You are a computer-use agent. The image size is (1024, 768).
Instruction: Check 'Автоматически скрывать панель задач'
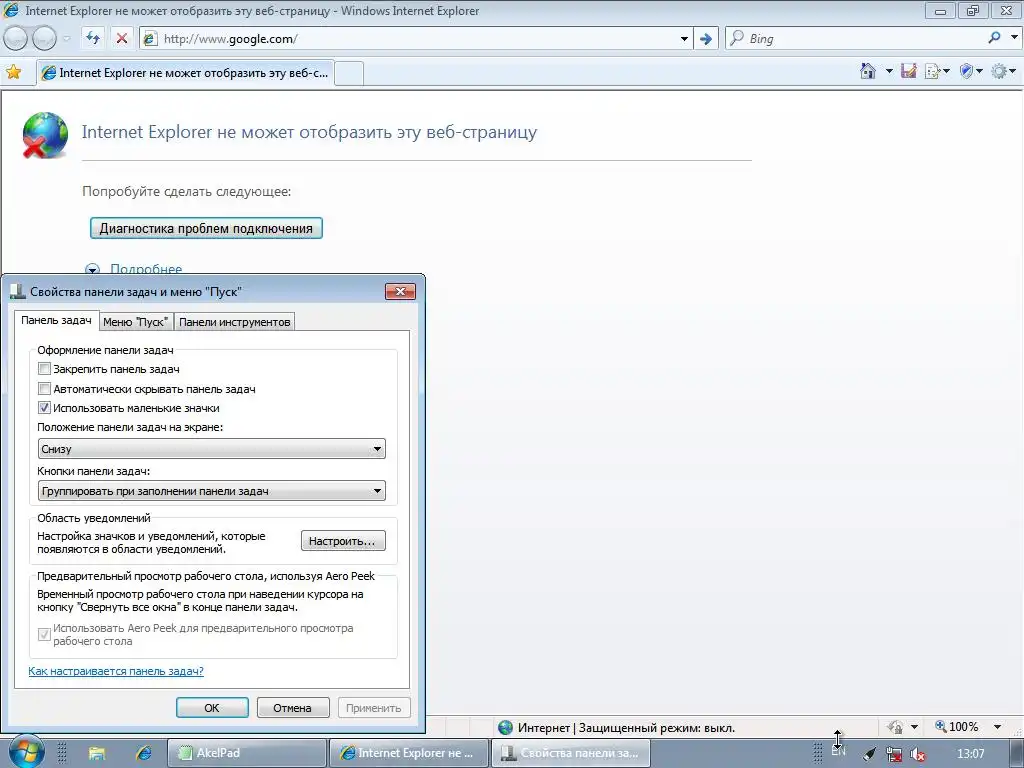click(44, 389)
